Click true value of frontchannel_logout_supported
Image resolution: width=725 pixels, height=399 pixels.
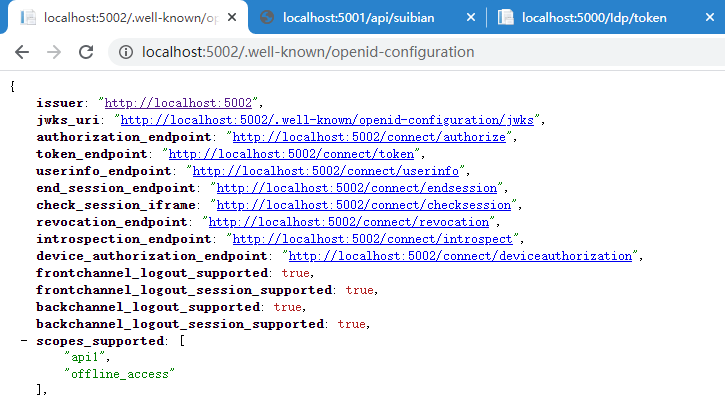click(295, 273)
